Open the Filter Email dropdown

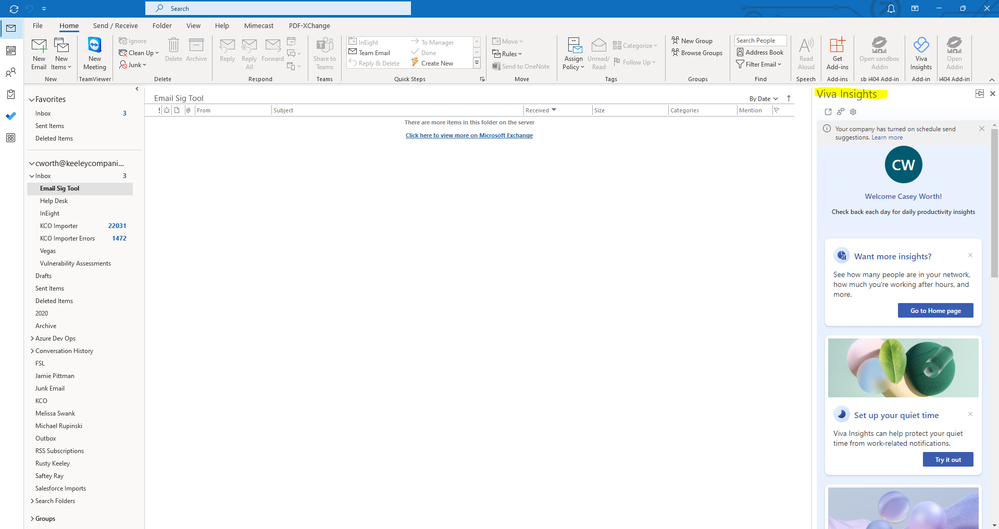click(x=758, y=64)
